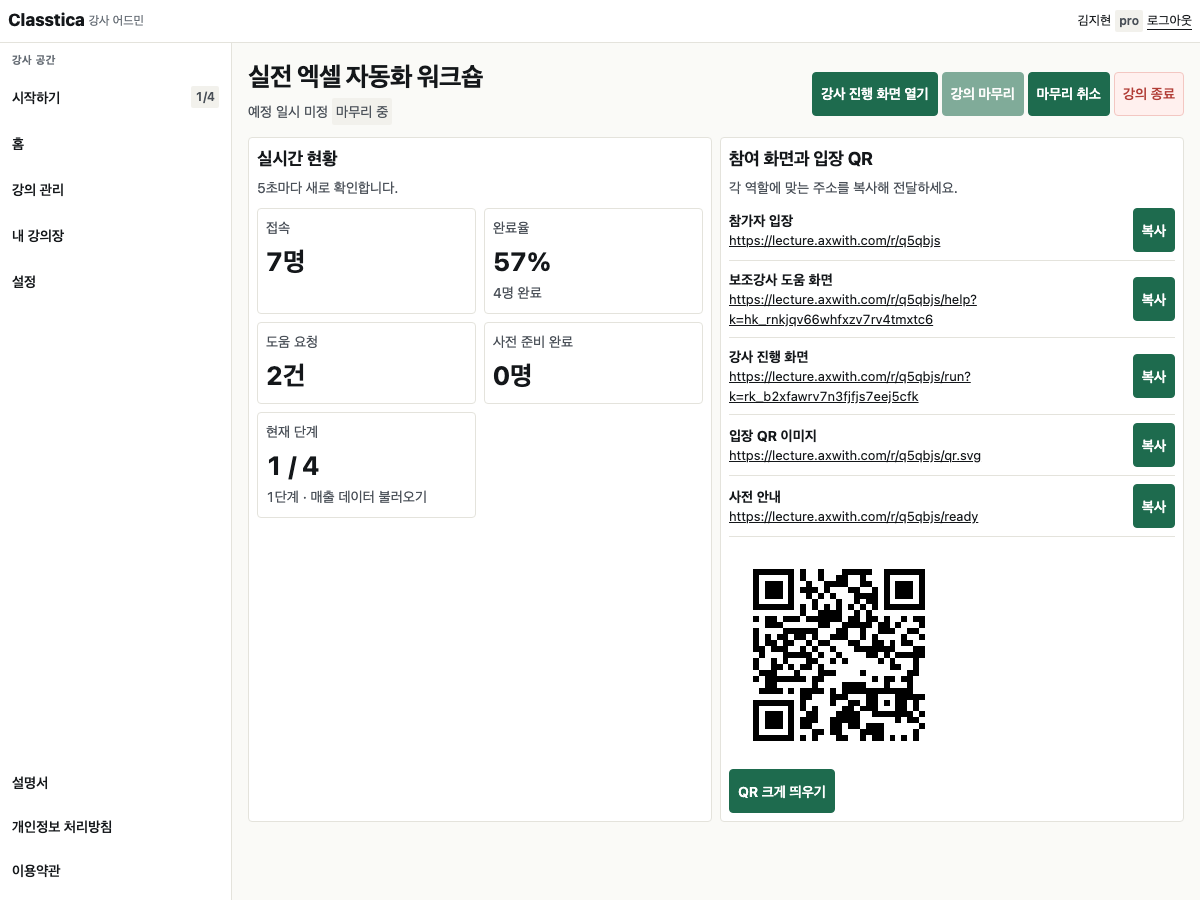The image size is (1200, 900).
Task: Open the 참가자 입장 URL link
Action: (834, 240)
